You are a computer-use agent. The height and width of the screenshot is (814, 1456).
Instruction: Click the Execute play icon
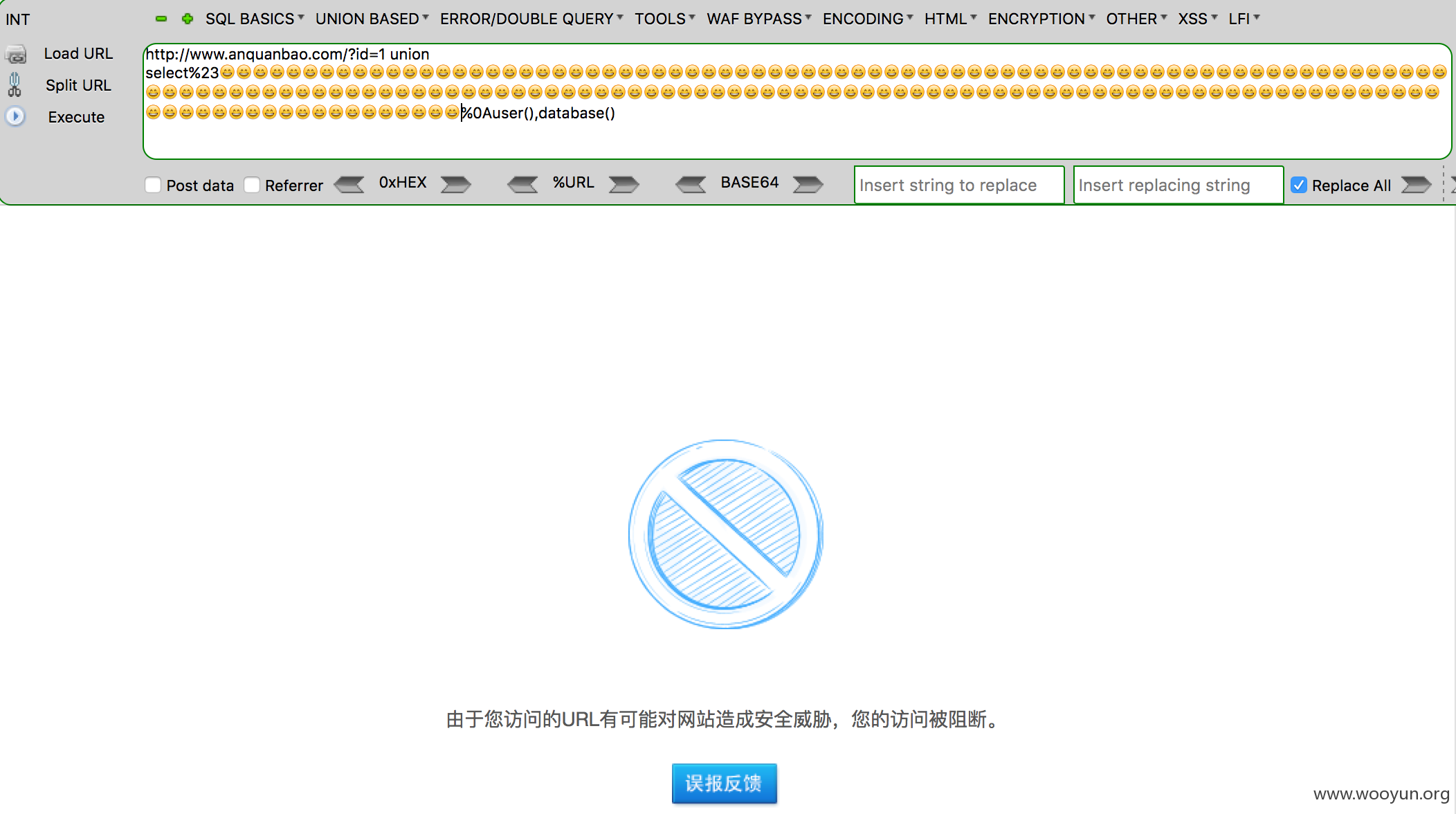click(15, 116)
